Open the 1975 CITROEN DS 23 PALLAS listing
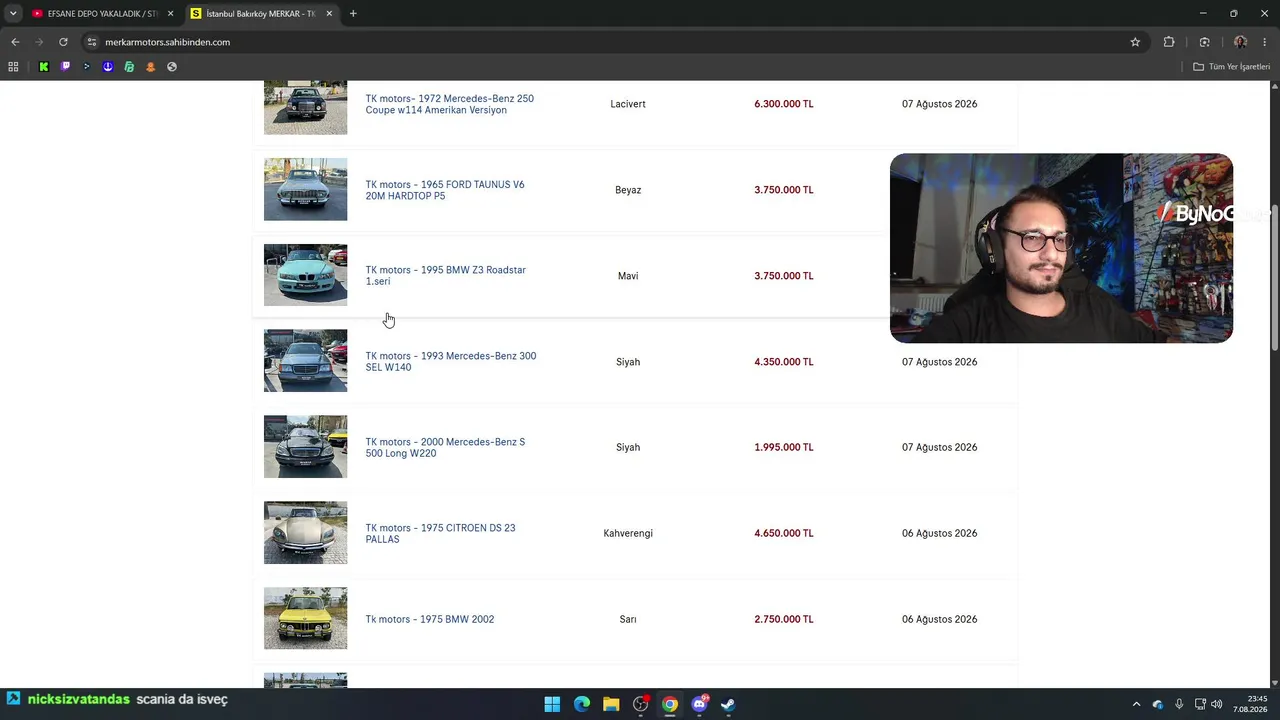This screenshot has width=1280, height=720. pos(440,533)
